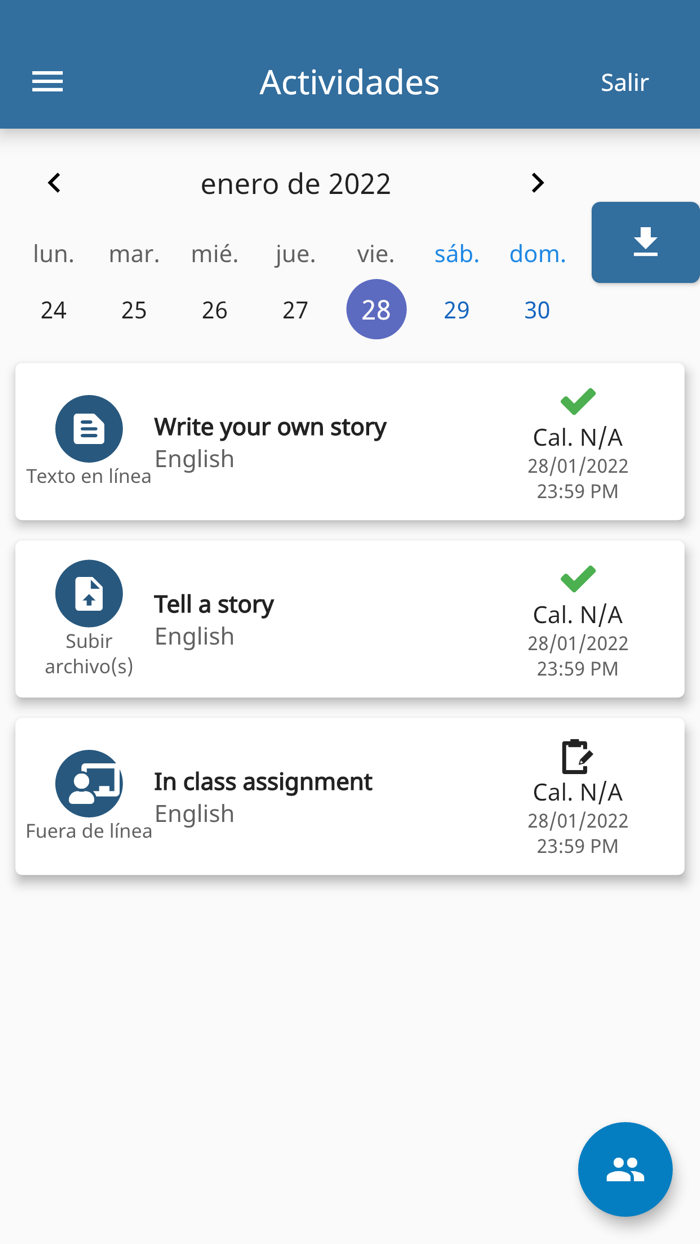Open Tell a story activity
The width and height of the screenshot is (700, 1244).
pyautogui.click(x=214, y=605)
